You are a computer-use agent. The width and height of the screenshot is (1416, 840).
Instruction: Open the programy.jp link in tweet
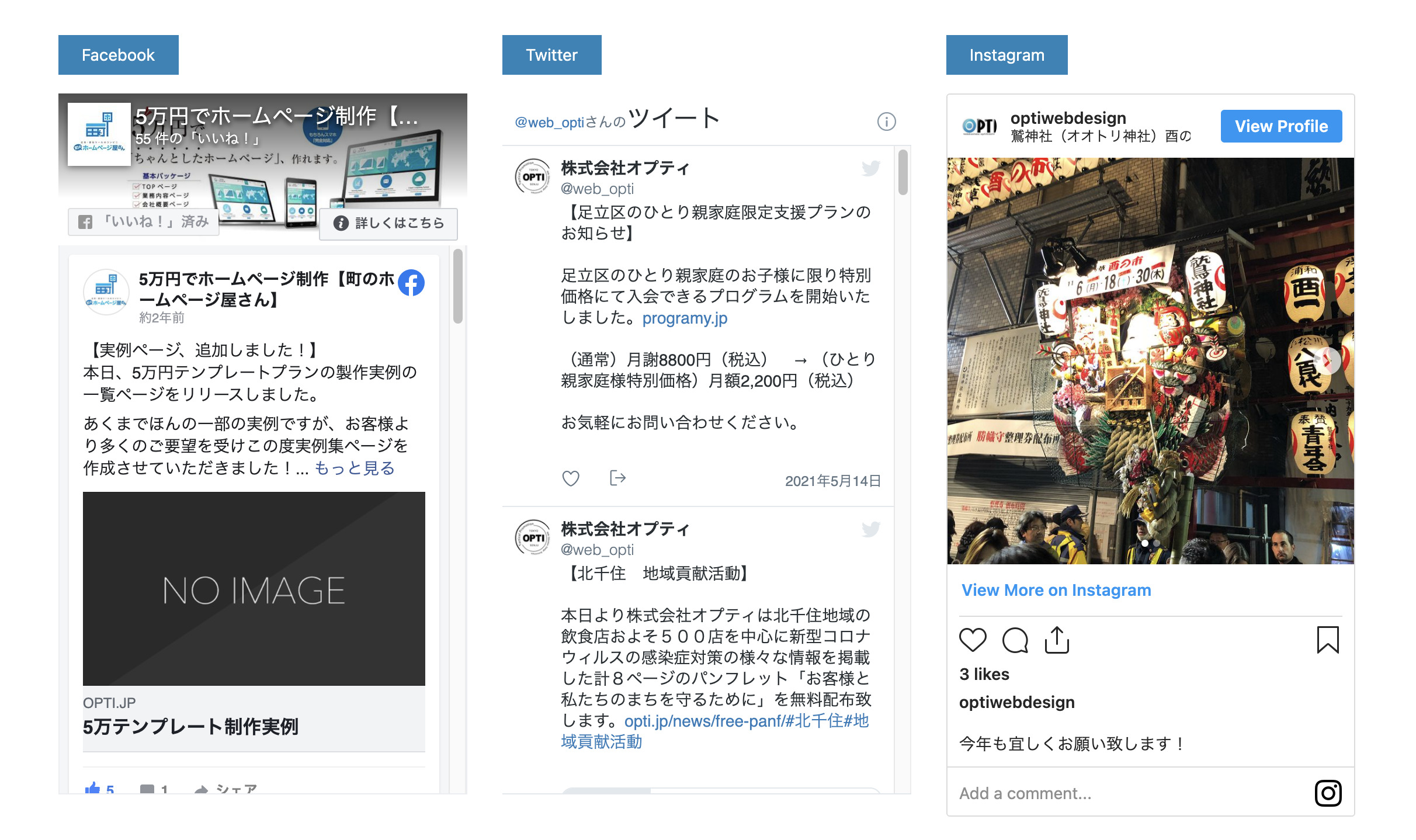[685, 318]
